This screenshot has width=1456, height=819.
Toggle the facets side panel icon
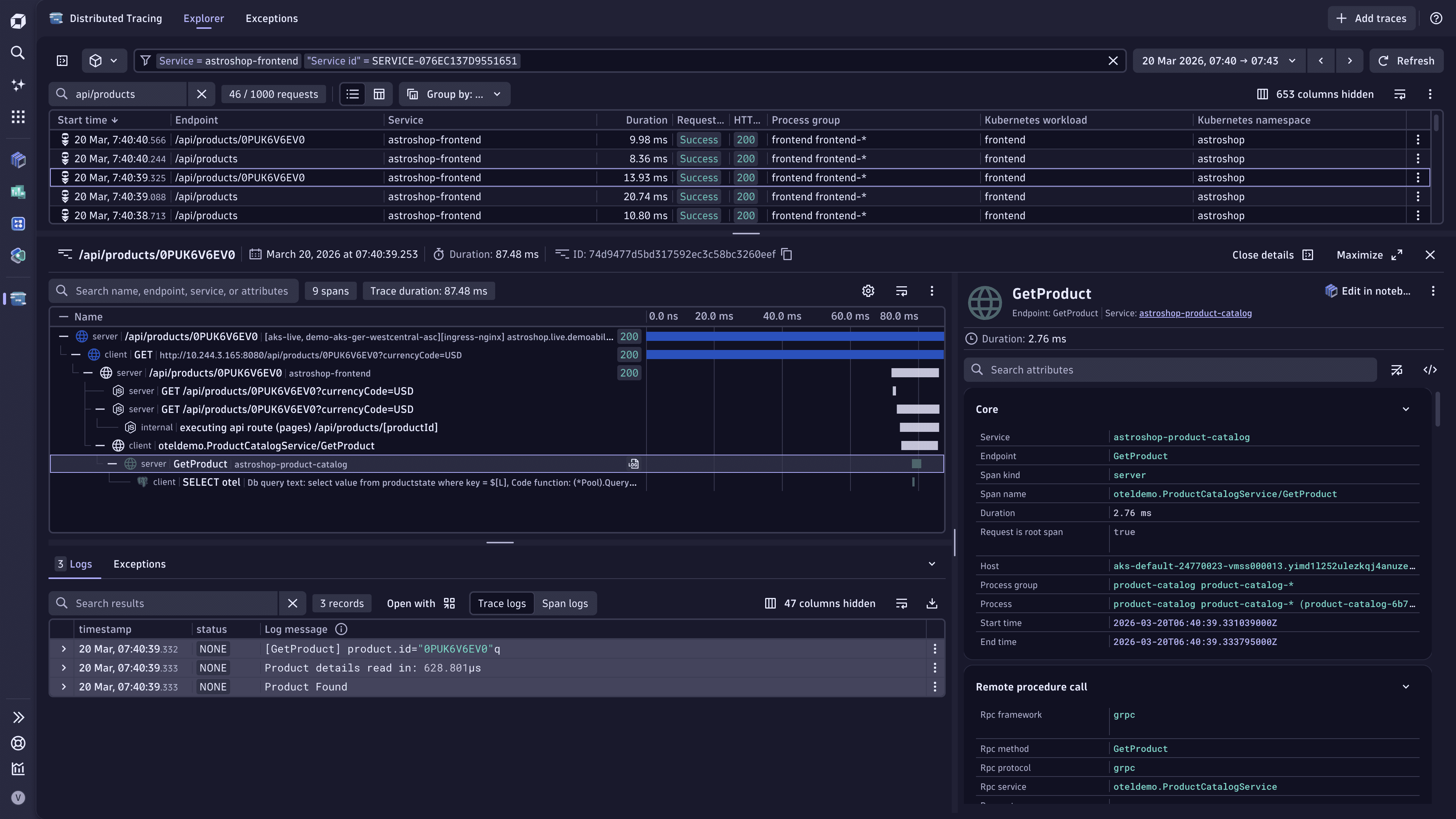[x=62, y=61]
